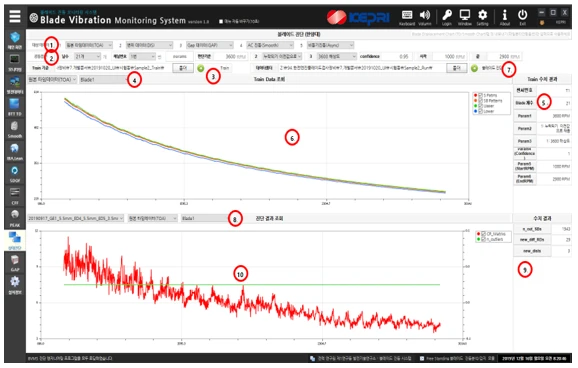Toggle the n_outliers checkbox in bottom legend
The image size is (578, 368).
483,239
